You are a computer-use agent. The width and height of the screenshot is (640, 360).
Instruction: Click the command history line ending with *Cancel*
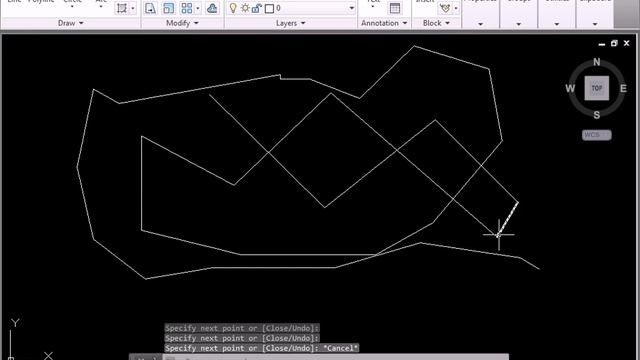[x=262, y=348]
